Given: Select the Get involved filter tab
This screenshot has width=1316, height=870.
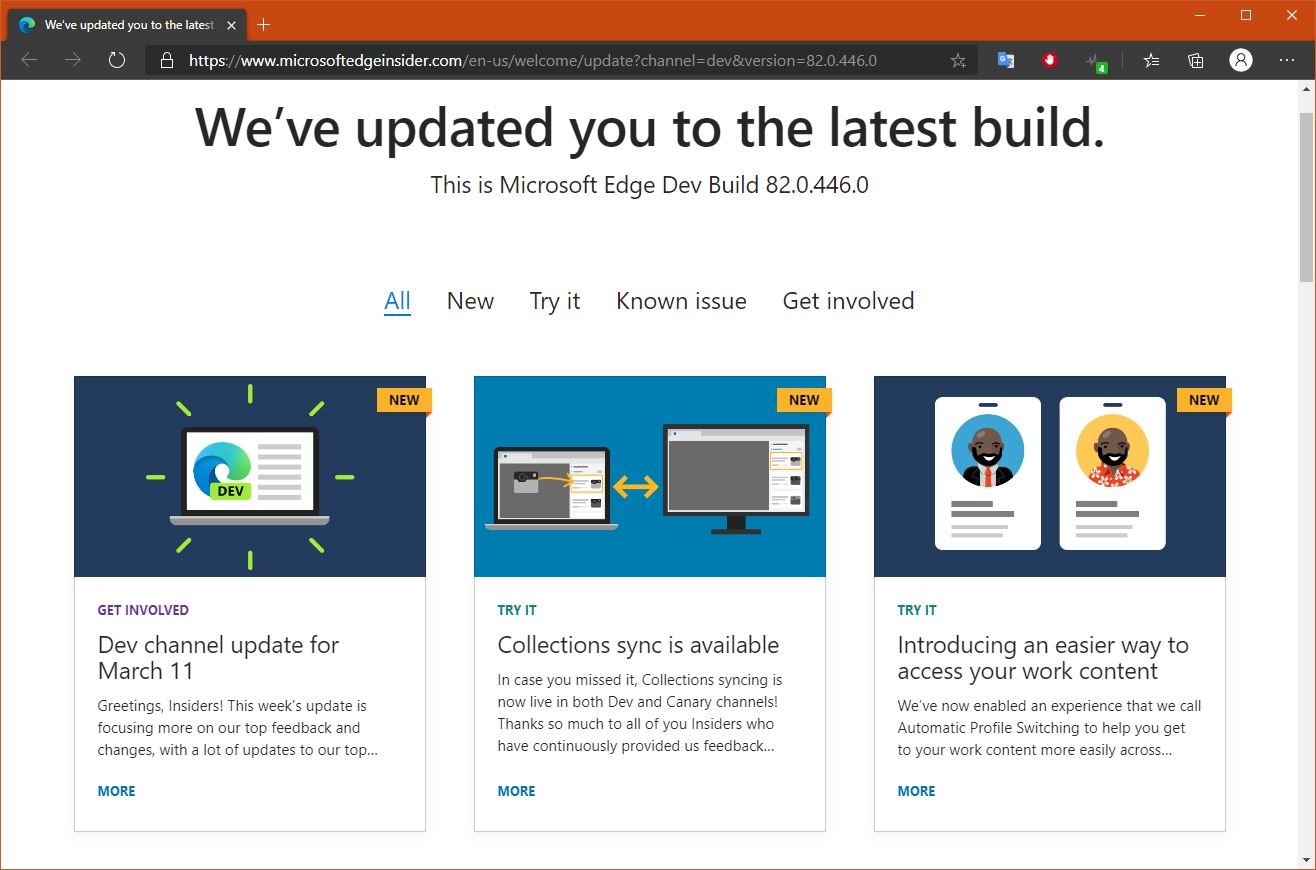Looking at the screenshot, I should 848,301.
